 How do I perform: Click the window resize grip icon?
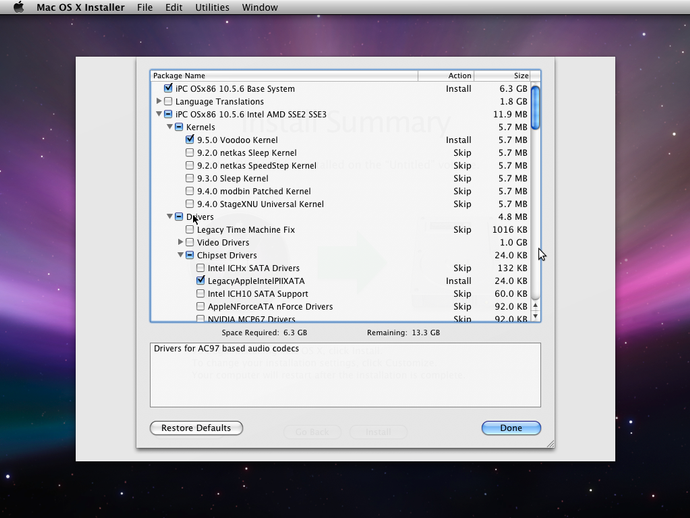[x=551, y=444]
